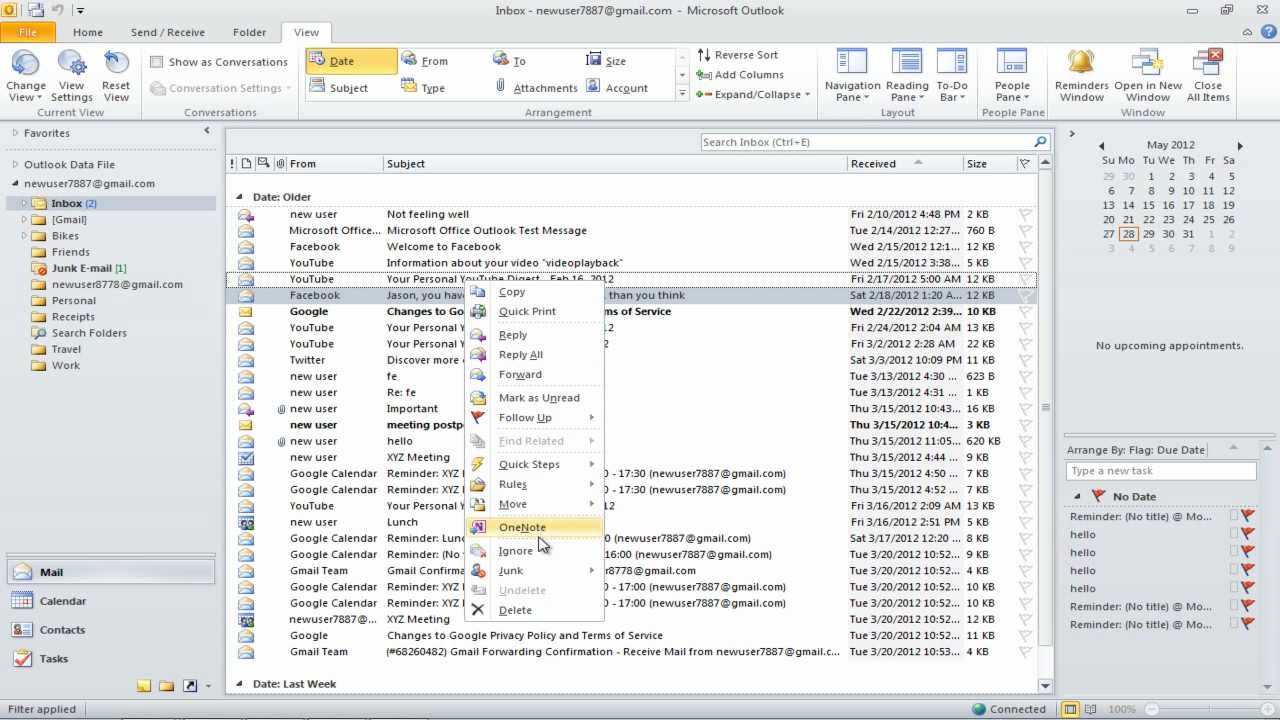The width and height of the screenshot is (1280, 720).
Task: Click Close All Items
Action: click(1208, 76)
